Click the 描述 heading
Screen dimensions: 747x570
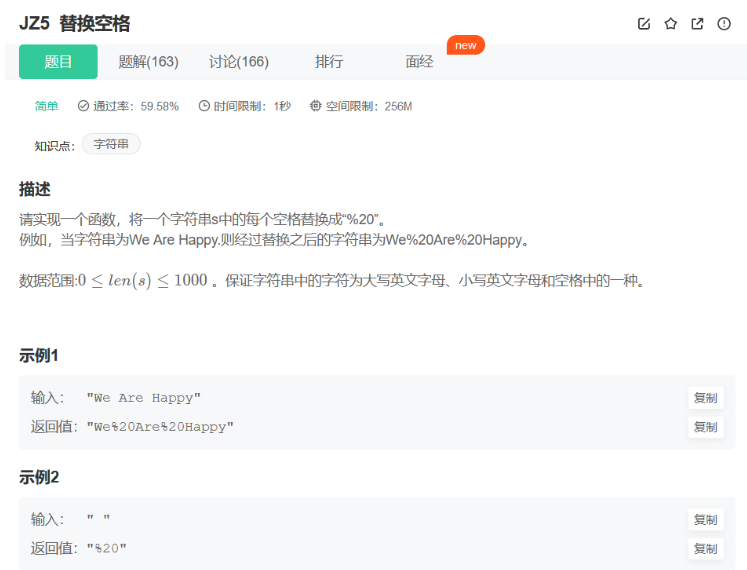(35, 189)
